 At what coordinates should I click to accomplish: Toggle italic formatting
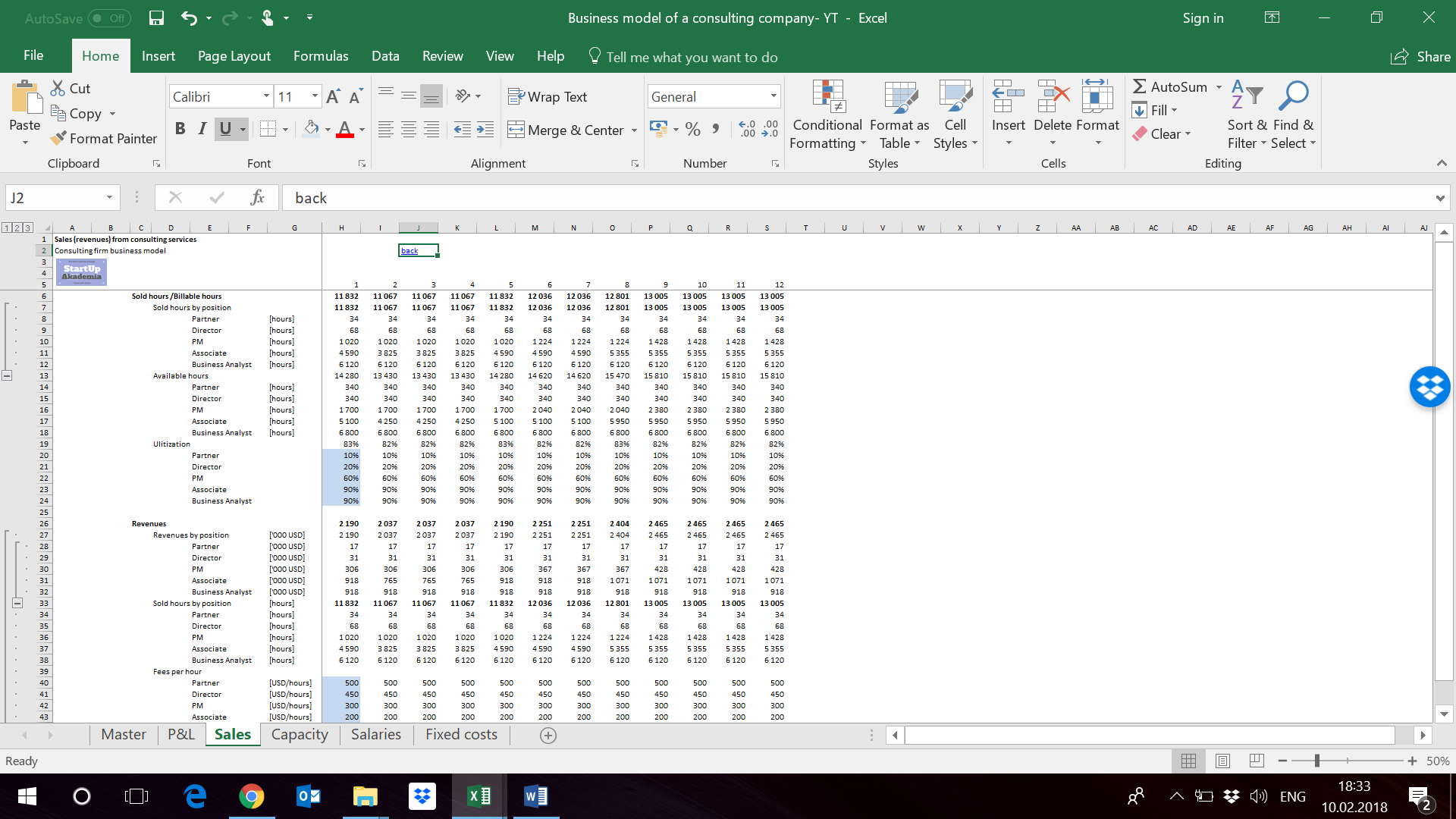pyautogui.click(x=202, y=128)
